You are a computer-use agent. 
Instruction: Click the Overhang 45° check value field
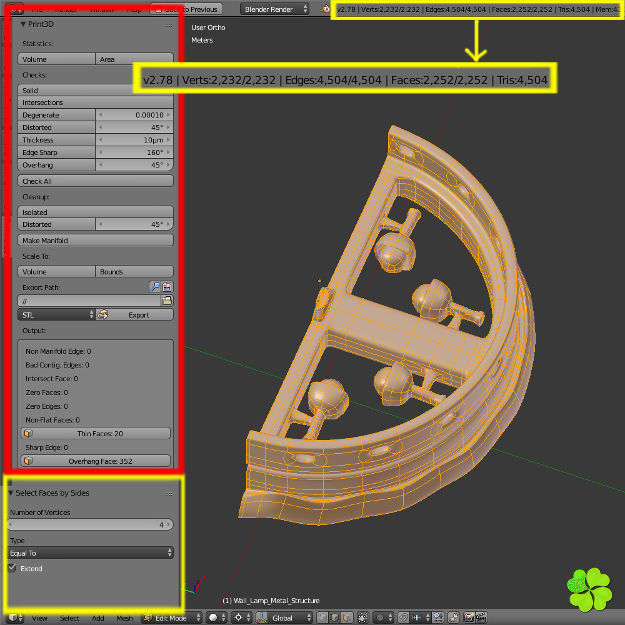pyautogui.click(x=135, y=165)
